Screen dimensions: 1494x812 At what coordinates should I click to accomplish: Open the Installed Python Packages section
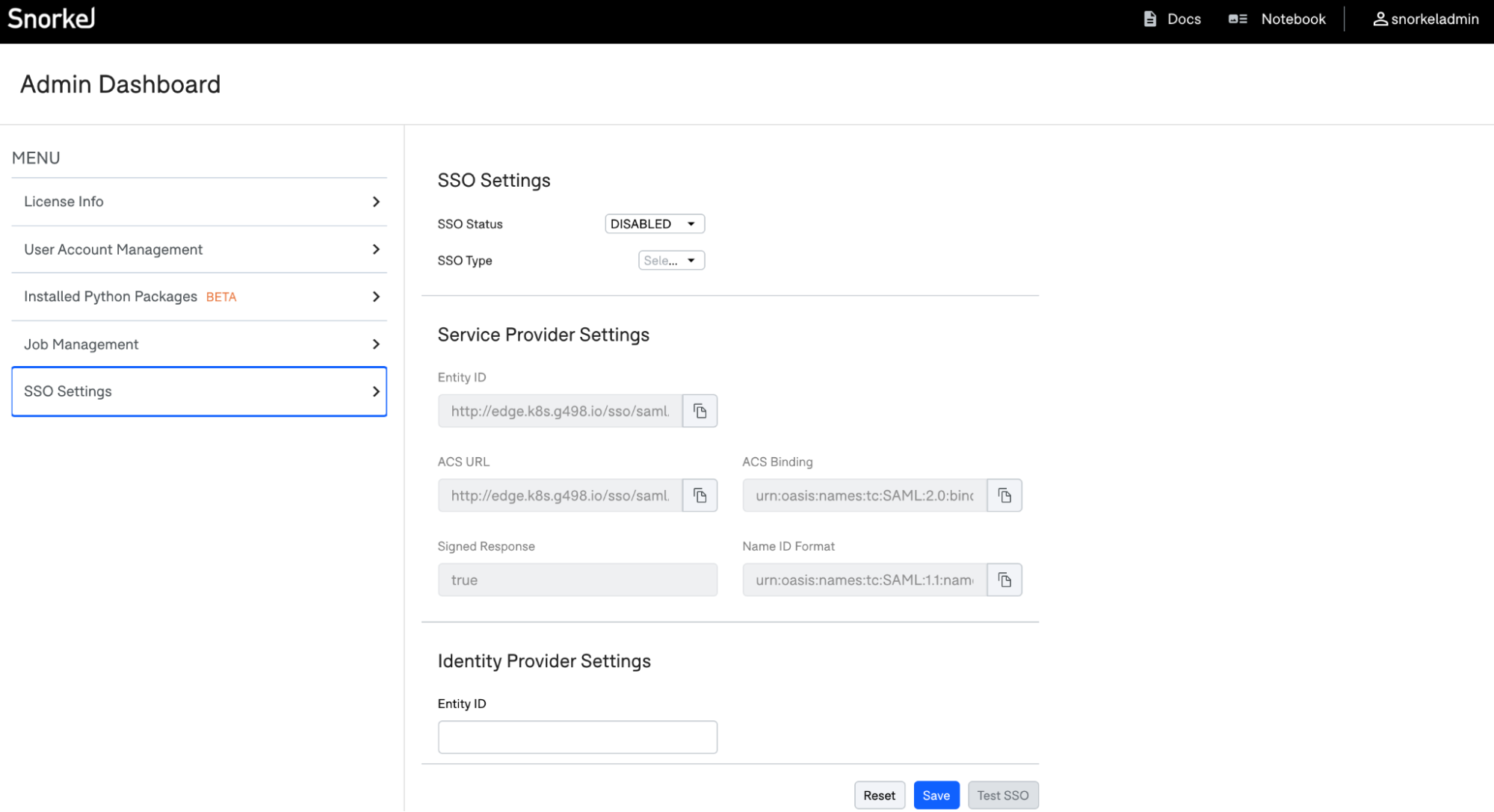[198, 296]
